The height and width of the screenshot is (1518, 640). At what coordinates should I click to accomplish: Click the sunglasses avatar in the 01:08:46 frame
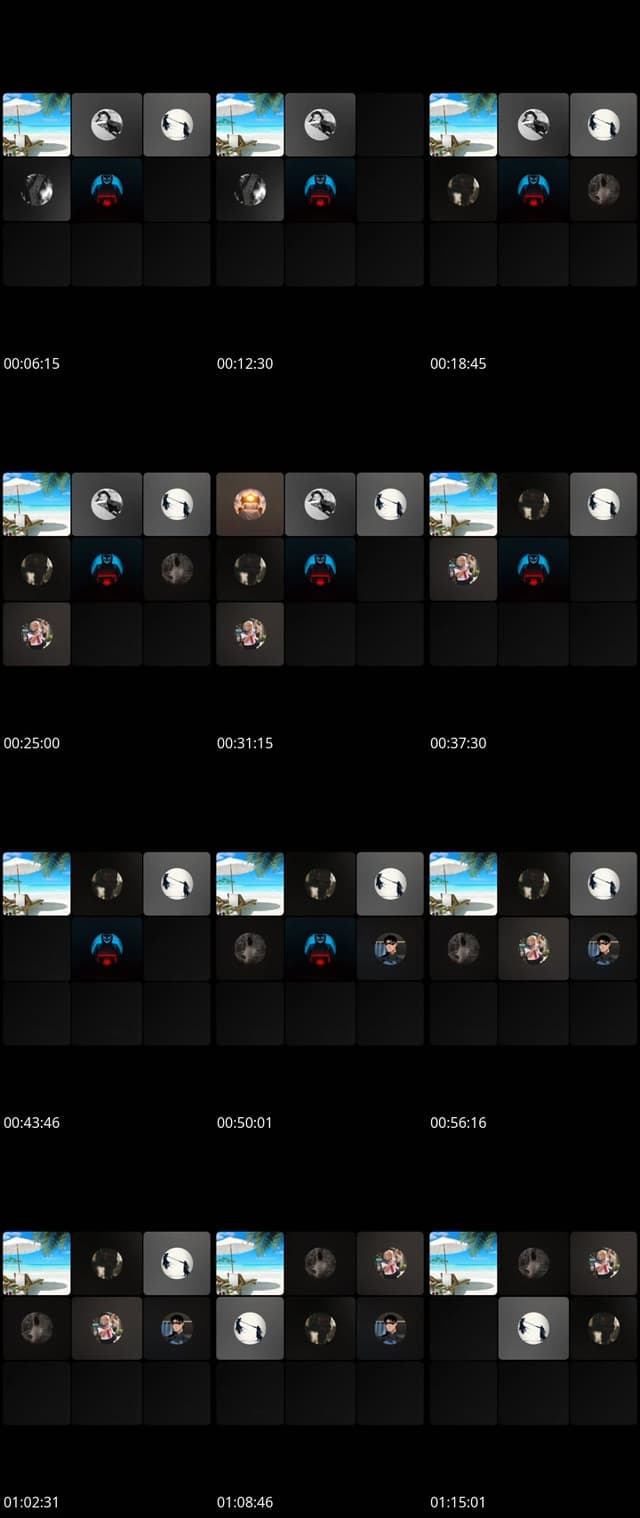(x=390, y=1328)
